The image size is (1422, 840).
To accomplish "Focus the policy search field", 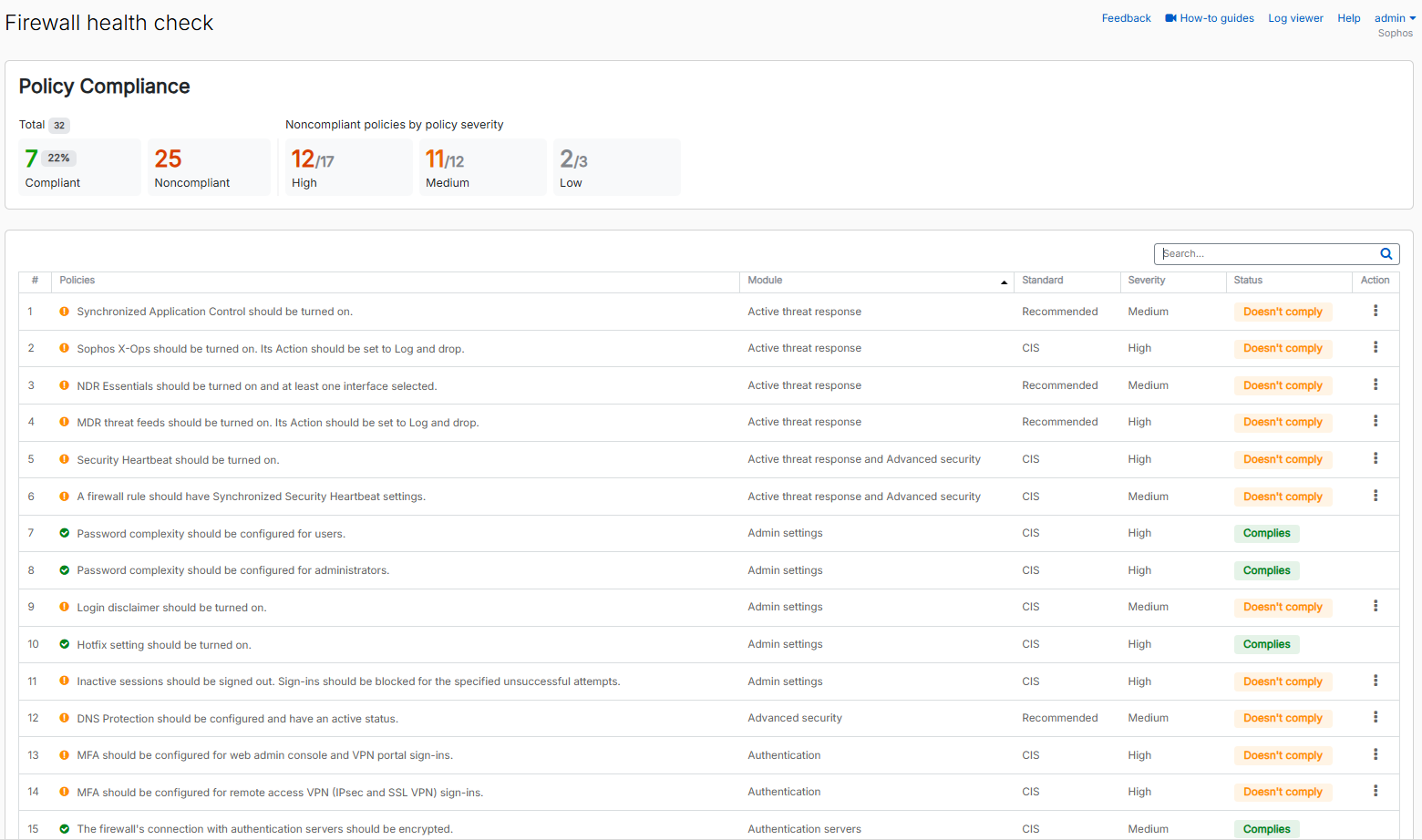I will click(x=1267, y=254).
